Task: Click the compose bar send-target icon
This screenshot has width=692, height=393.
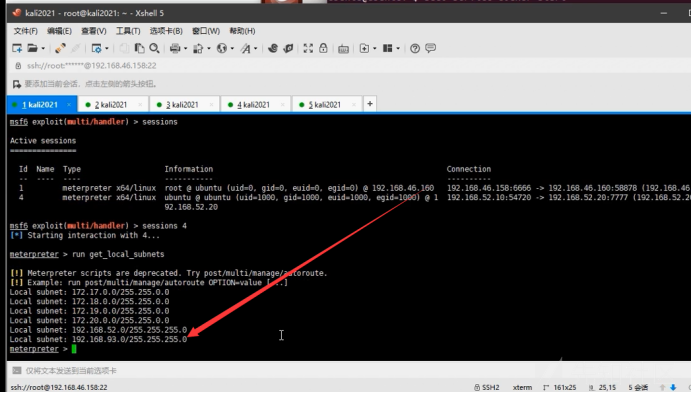Action: [x=17, y=370]
